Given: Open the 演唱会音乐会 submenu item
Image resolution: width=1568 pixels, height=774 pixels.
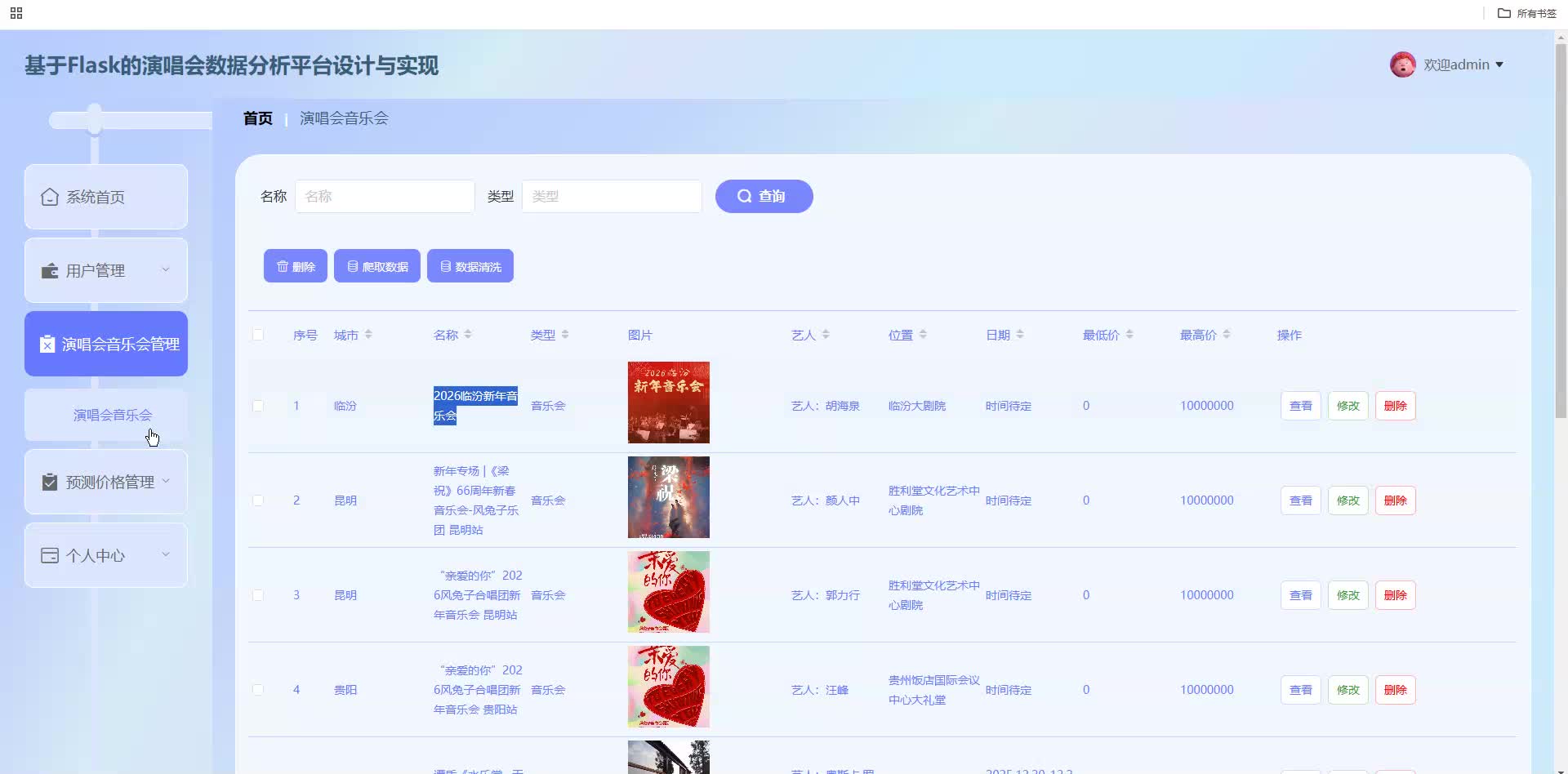Looking at the screenshot, I should click(x=106, y=415).
